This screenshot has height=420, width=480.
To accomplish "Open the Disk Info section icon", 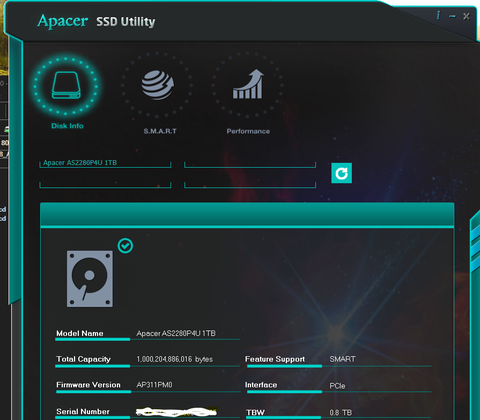I will click(x=66, y=85).
